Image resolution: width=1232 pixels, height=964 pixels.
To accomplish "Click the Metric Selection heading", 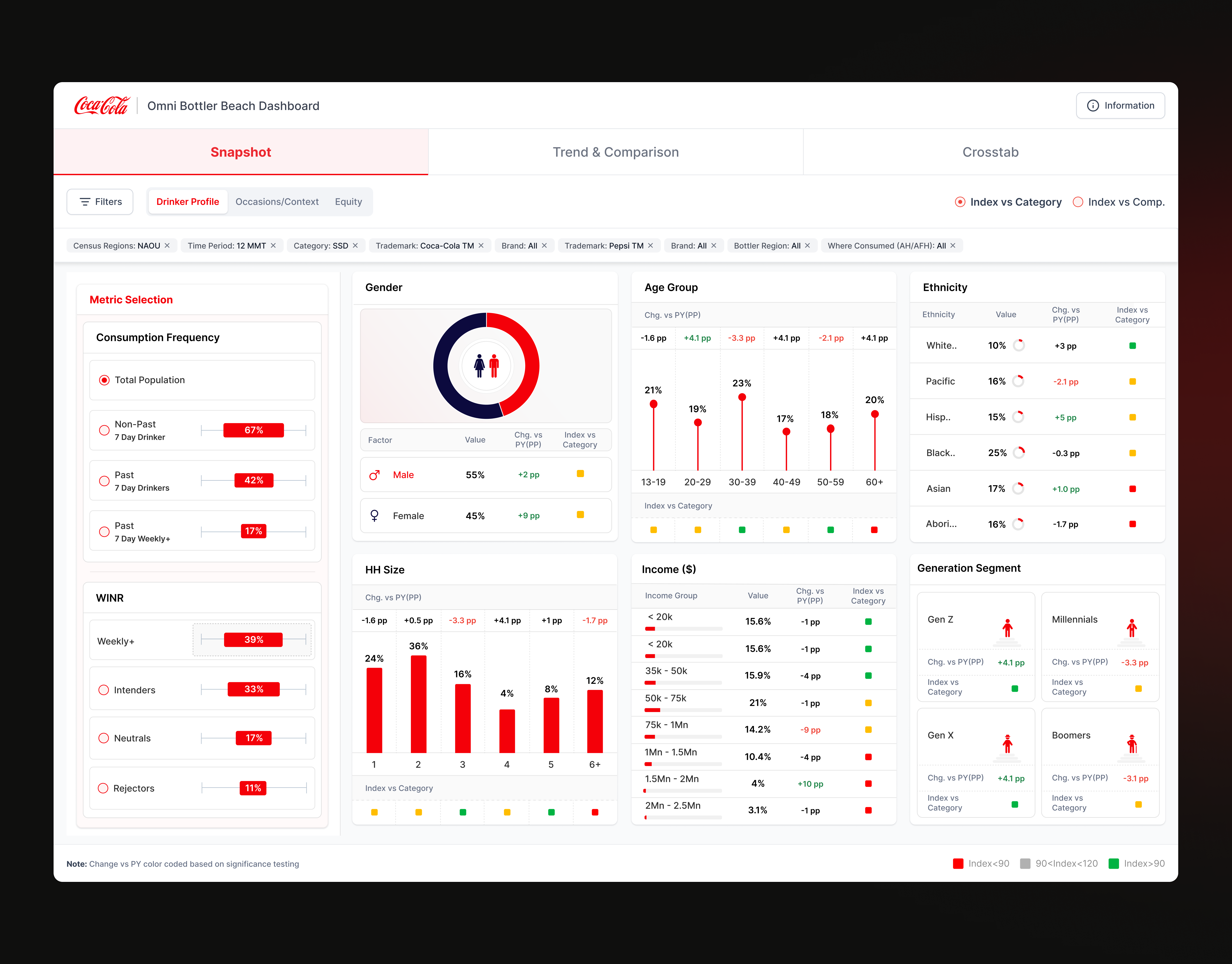I will pyautogui.click(x=131, y=300).
